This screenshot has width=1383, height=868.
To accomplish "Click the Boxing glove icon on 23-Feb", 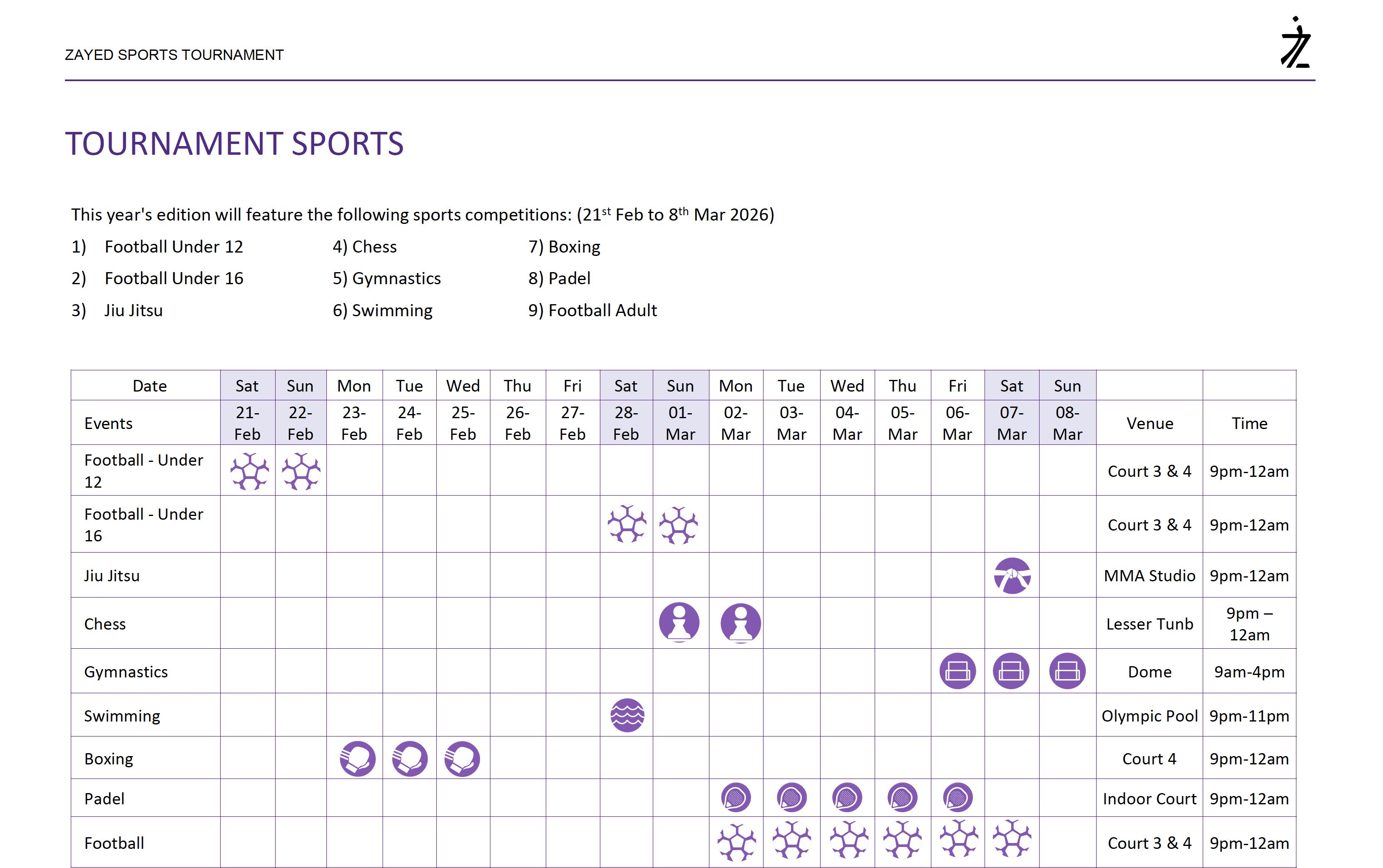I will pos(357,759).
